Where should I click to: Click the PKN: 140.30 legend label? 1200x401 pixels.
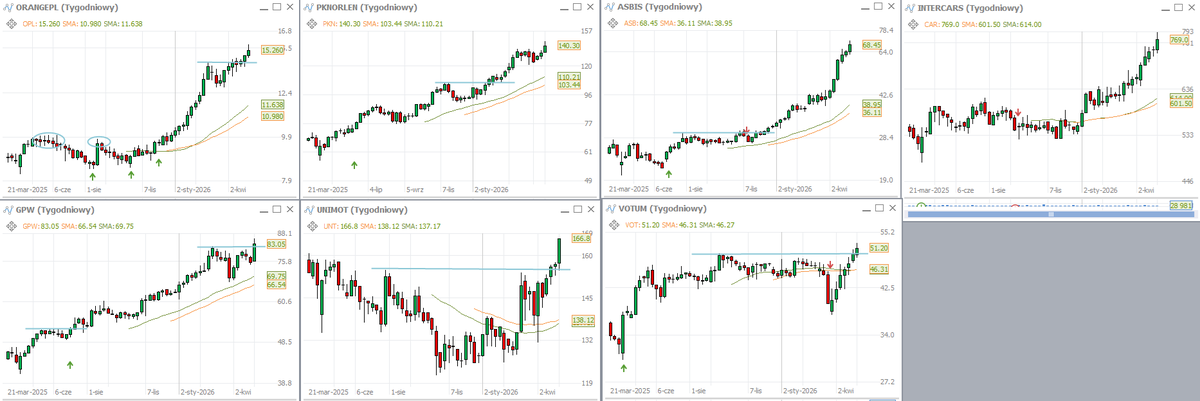tap(340, 24)
